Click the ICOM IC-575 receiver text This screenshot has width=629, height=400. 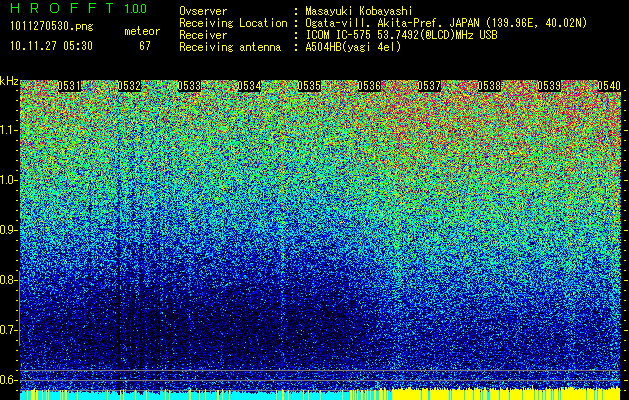[x=401, y=35]
